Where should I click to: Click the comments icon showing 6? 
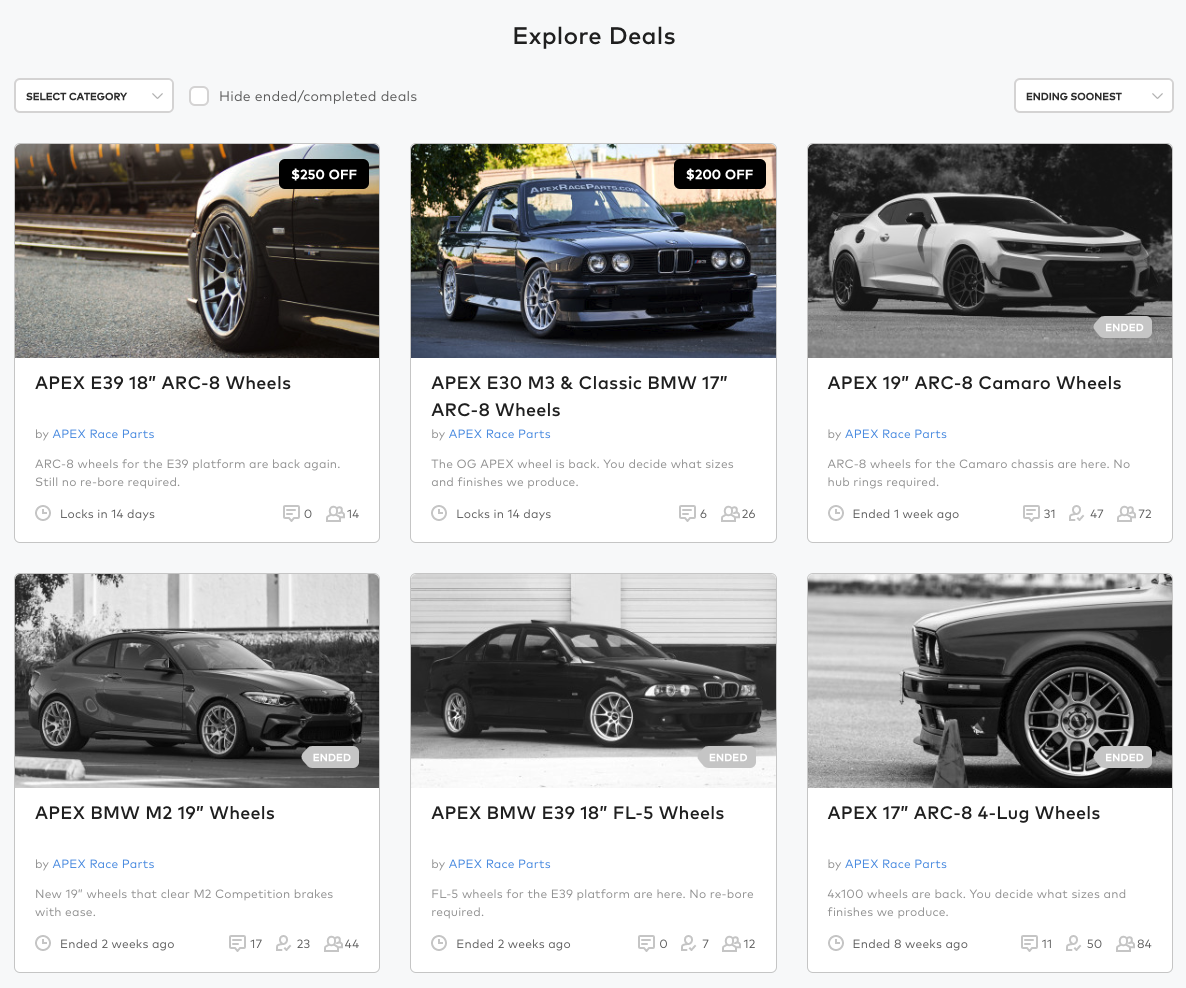pos(687,514)
